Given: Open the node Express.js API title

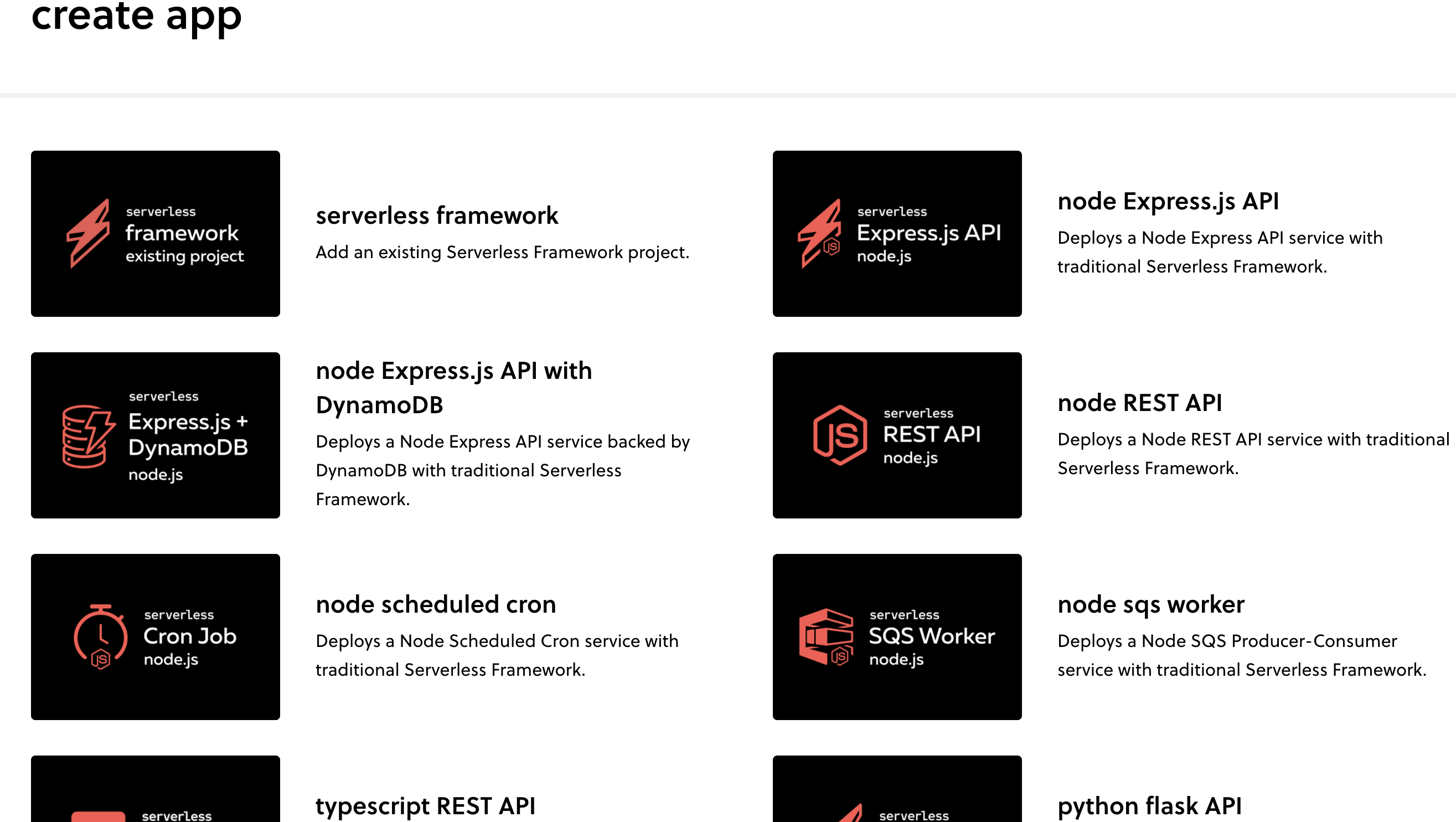Looking at the screenshot, I should [1168, 201].
